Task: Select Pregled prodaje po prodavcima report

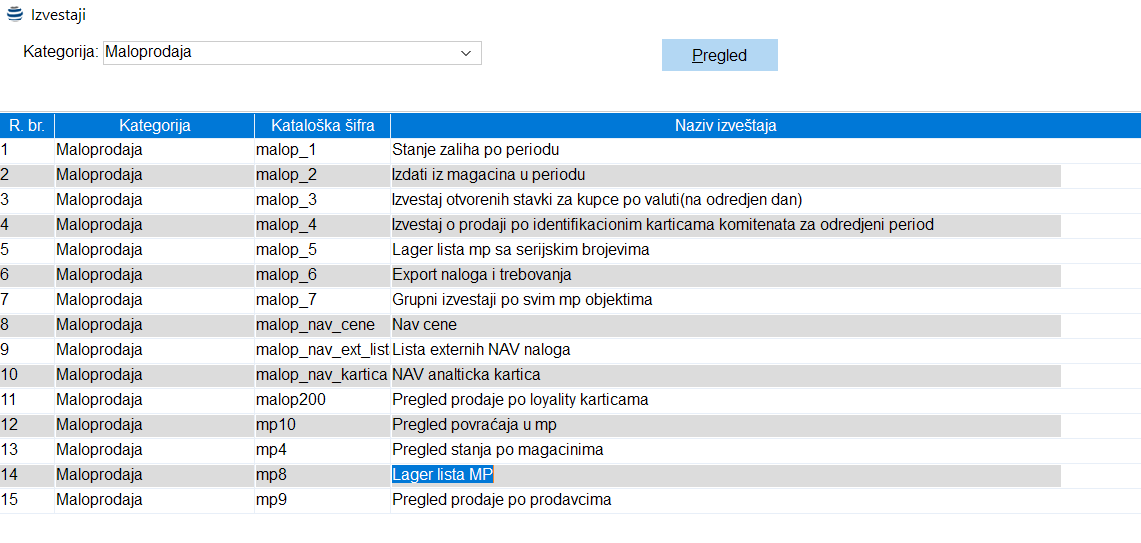Action: coord(501,500)
